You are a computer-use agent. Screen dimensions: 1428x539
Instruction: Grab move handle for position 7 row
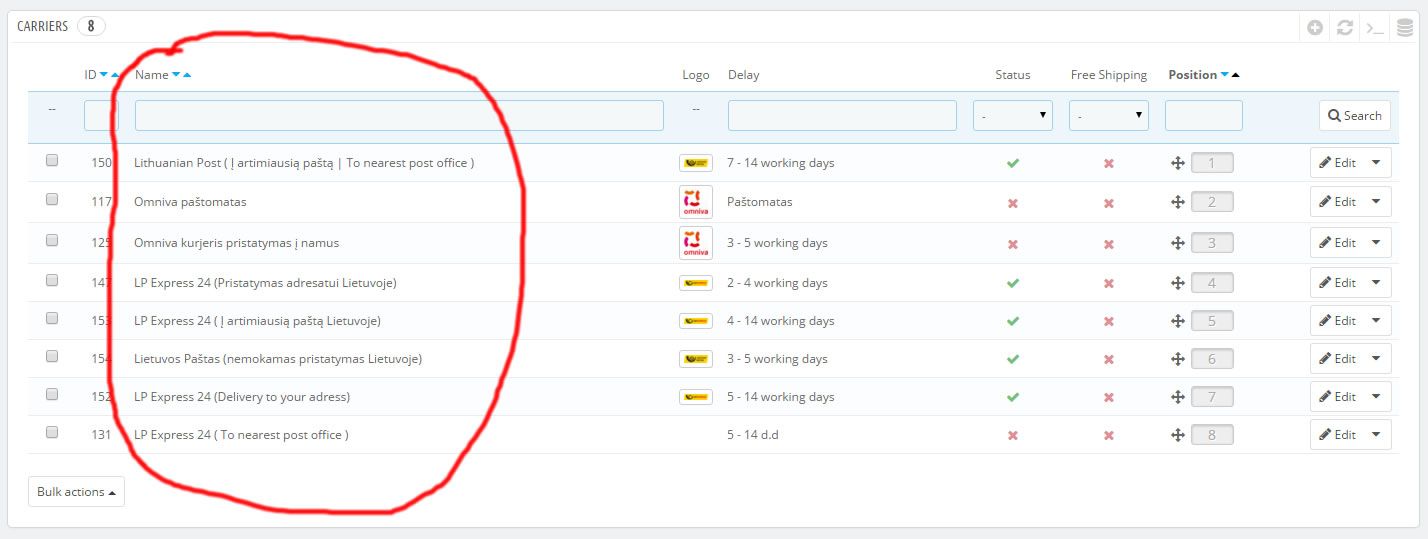[x=1177, y=397]
